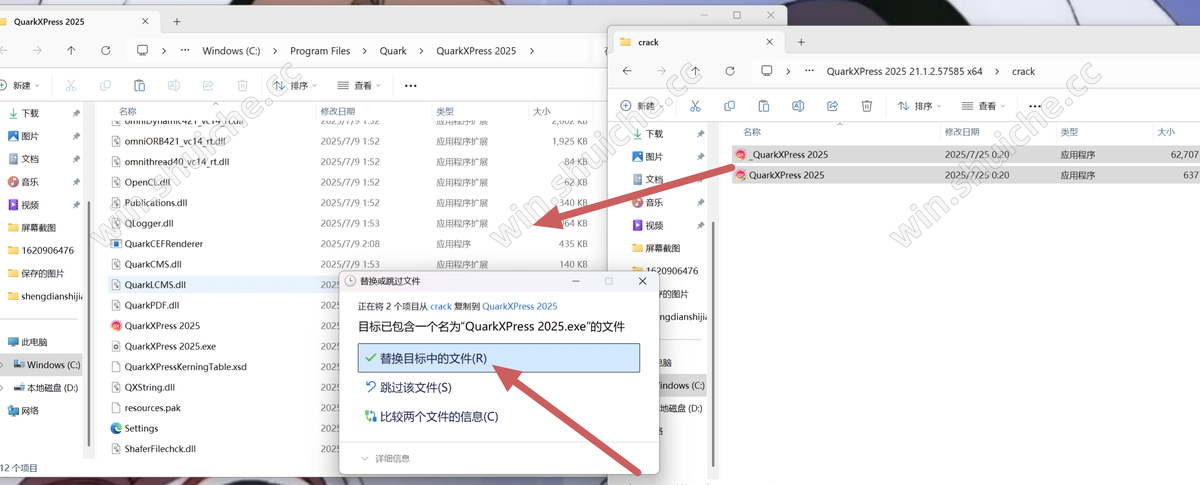
Task: Select QuarkLCMS.dll in left file list
Action: pyautogui.click(x=154, y=285)
